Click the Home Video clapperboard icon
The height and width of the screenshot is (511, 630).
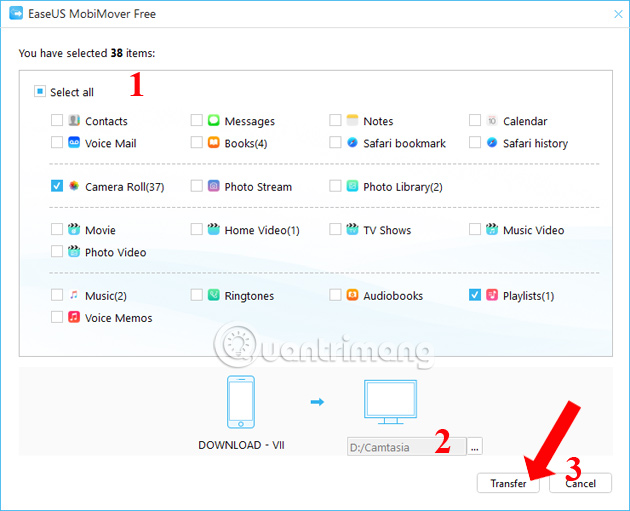[x=213, y=229]
